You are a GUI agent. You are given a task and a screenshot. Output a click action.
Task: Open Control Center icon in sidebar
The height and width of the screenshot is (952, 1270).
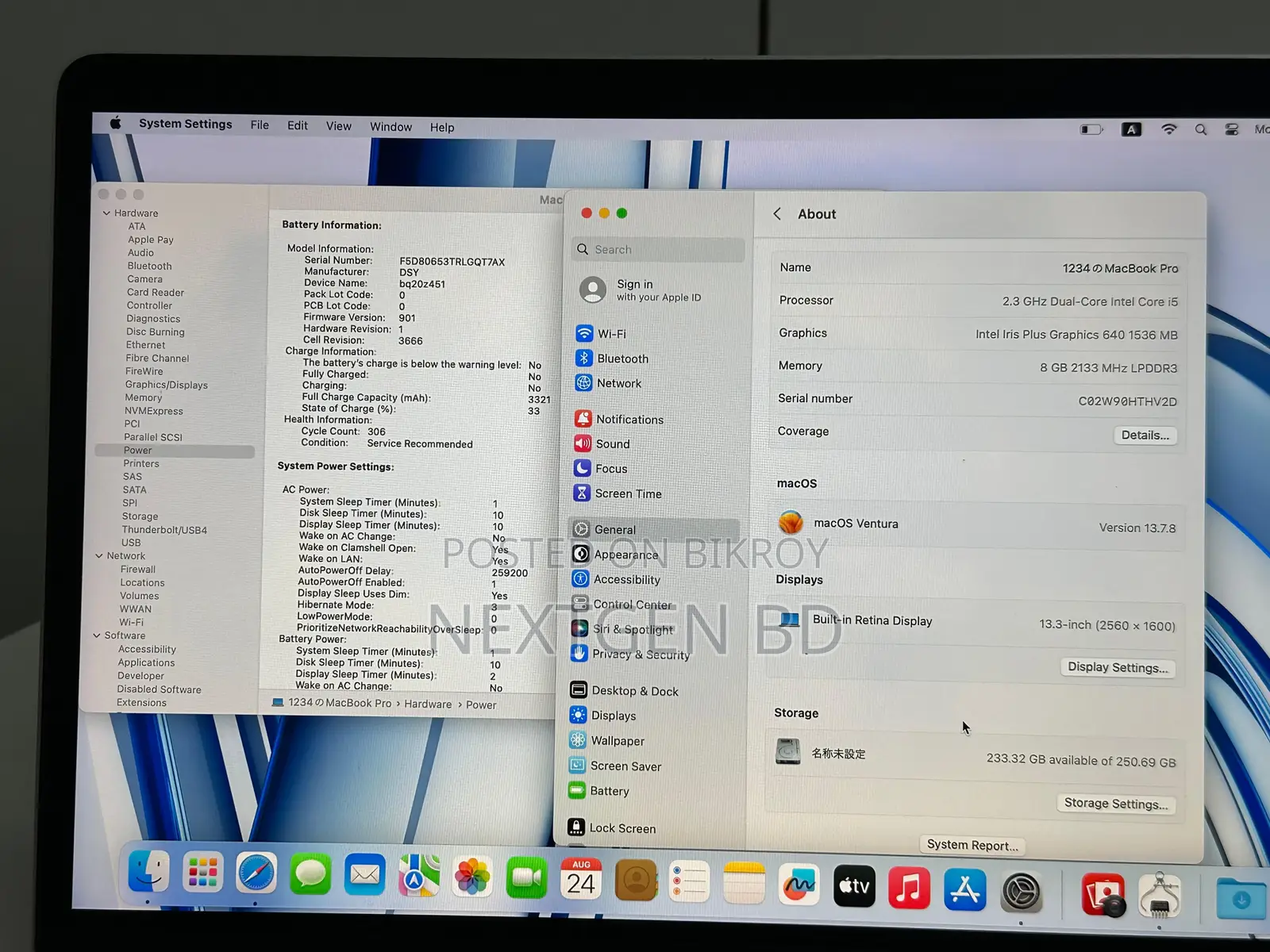580,604
